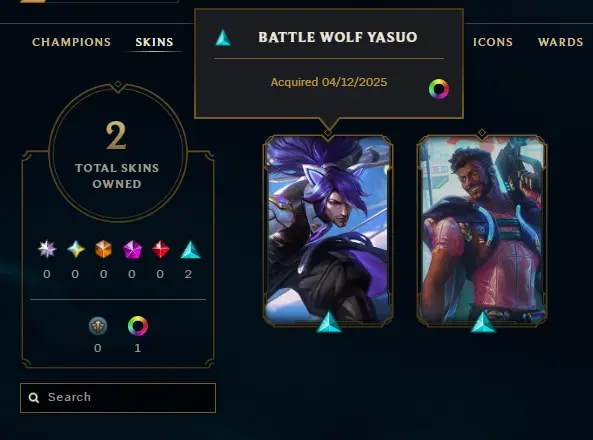Select the teal triangle tier icon in stats panel

point(191,250)
